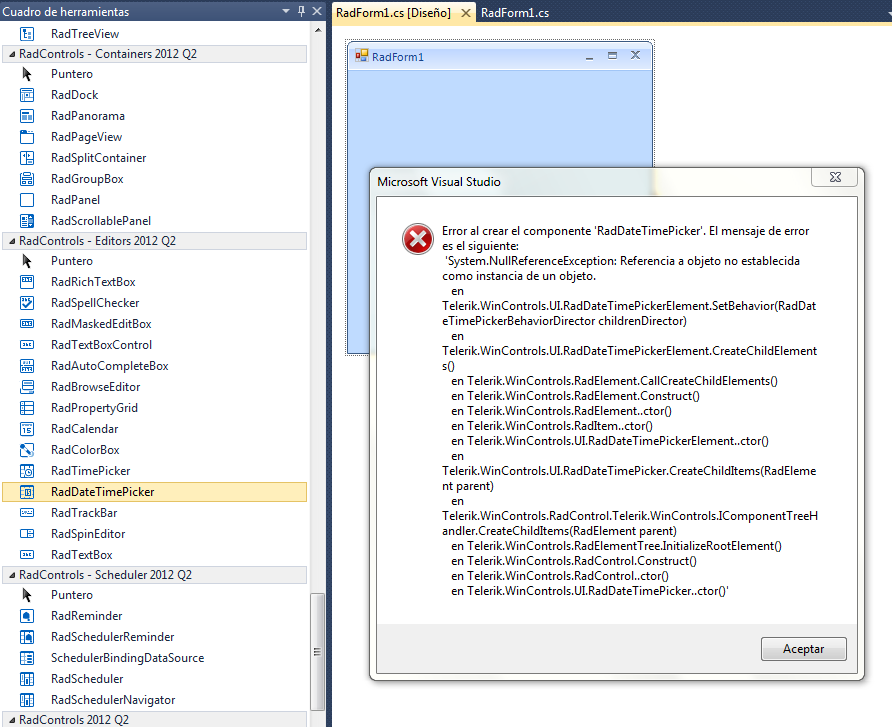Close the Microsoft Visual Studio error dialog
The height and width of the screenshot is (727, 892).
[x=835, y=177]
